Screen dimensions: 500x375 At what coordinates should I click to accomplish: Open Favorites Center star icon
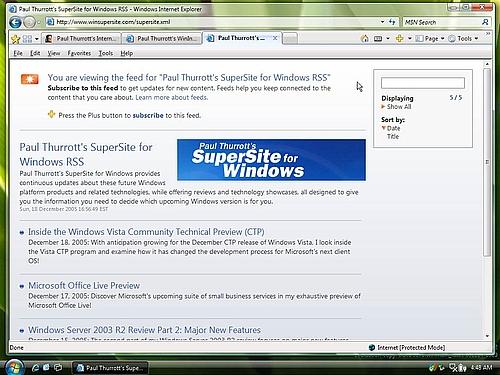point(15,39)
